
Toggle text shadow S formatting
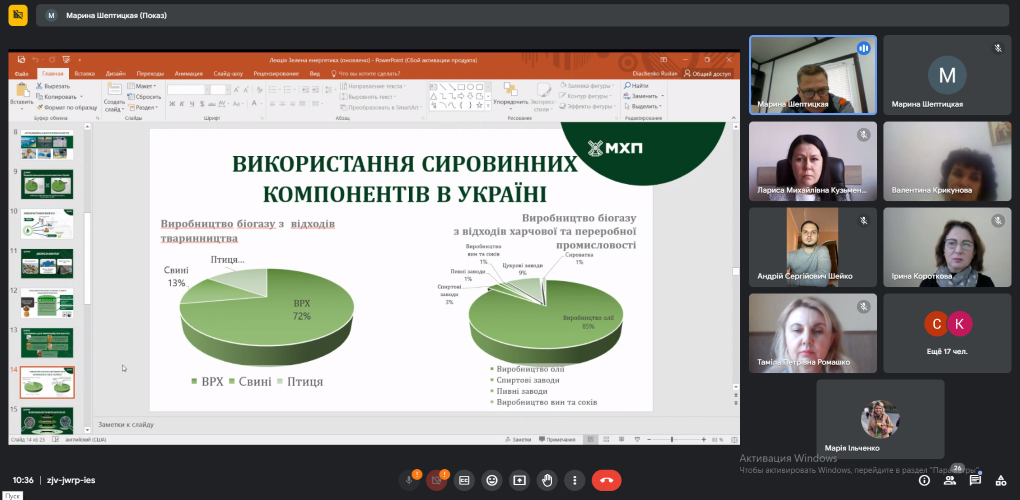click(x=204, y=104)
